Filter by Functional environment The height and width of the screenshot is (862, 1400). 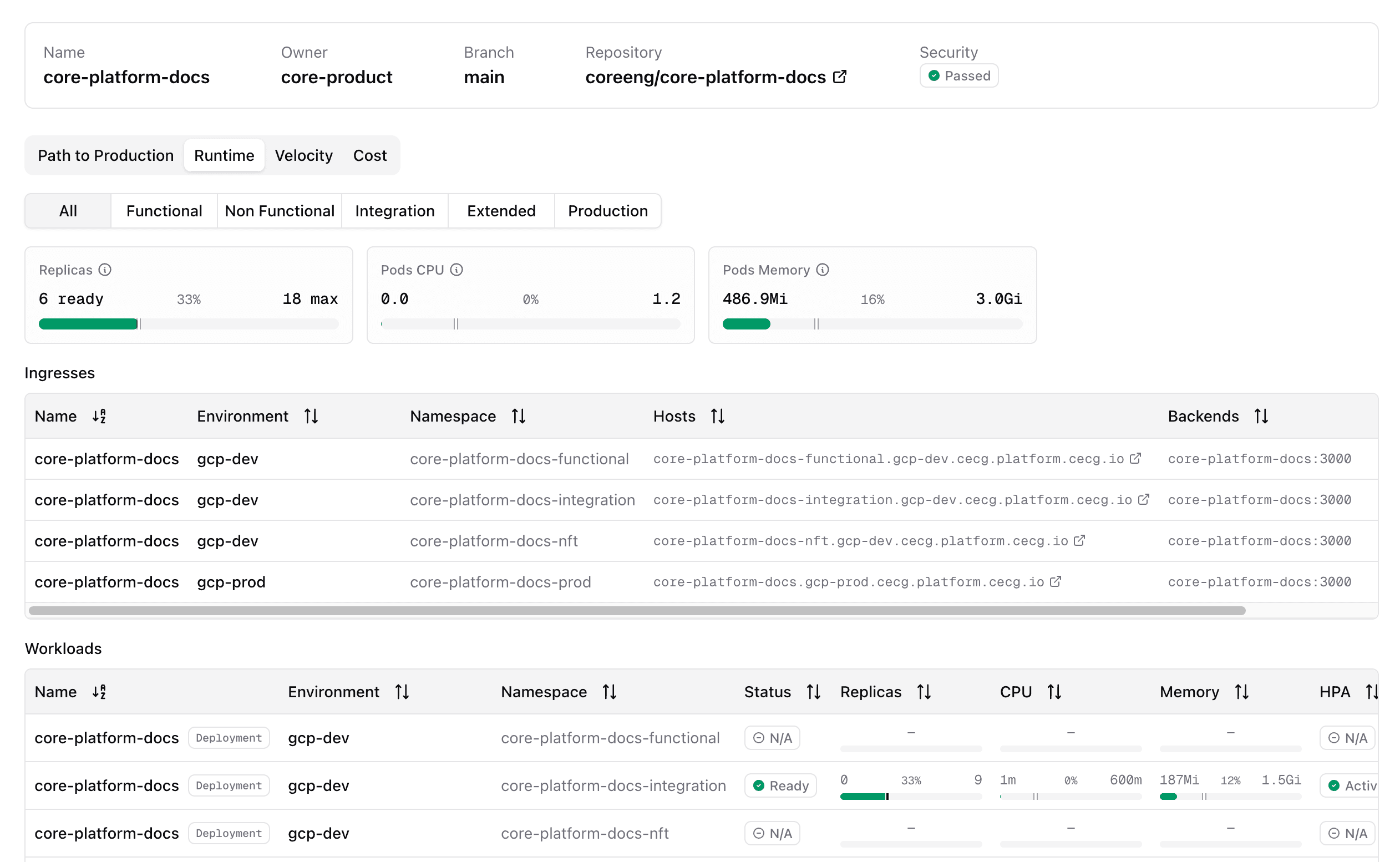pos(164,211)
